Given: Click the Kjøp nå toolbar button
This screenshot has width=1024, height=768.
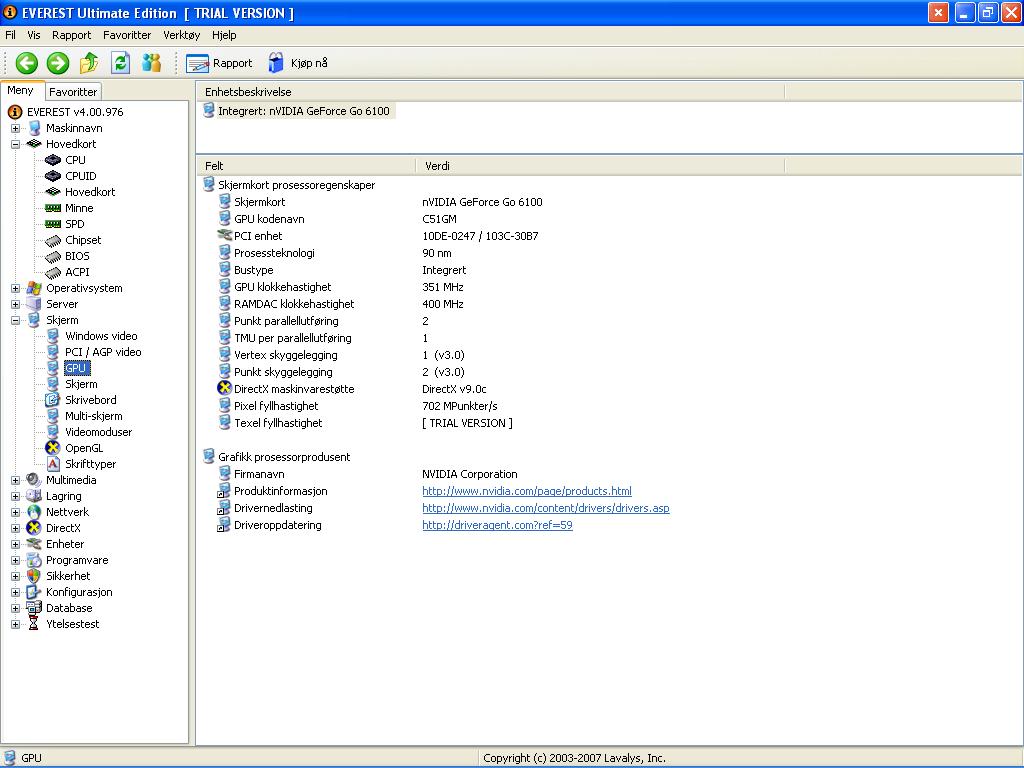Looking at the screenshot, I should (298, 63).
